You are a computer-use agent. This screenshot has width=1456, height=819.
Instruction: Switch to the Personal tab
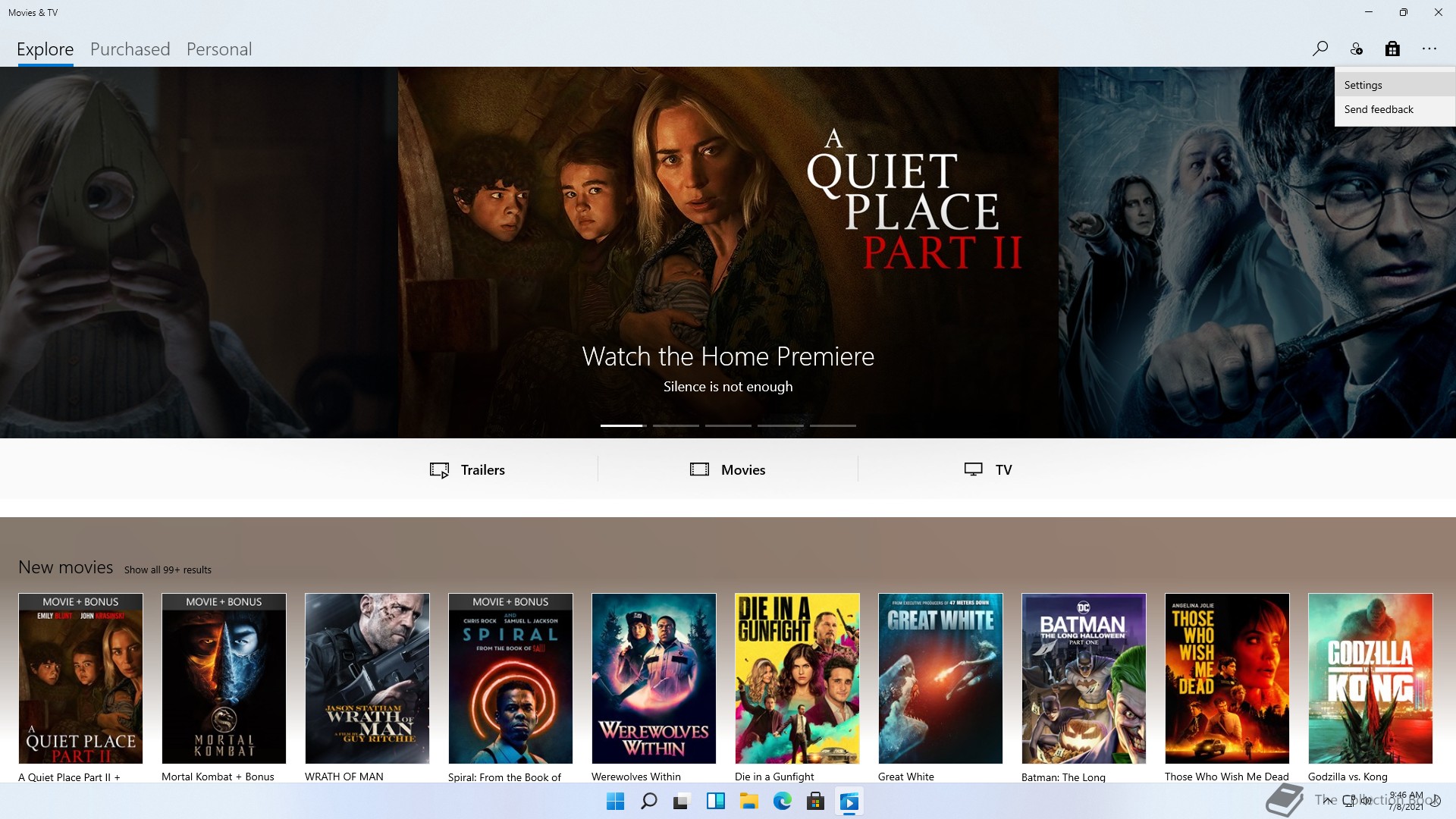219,49
